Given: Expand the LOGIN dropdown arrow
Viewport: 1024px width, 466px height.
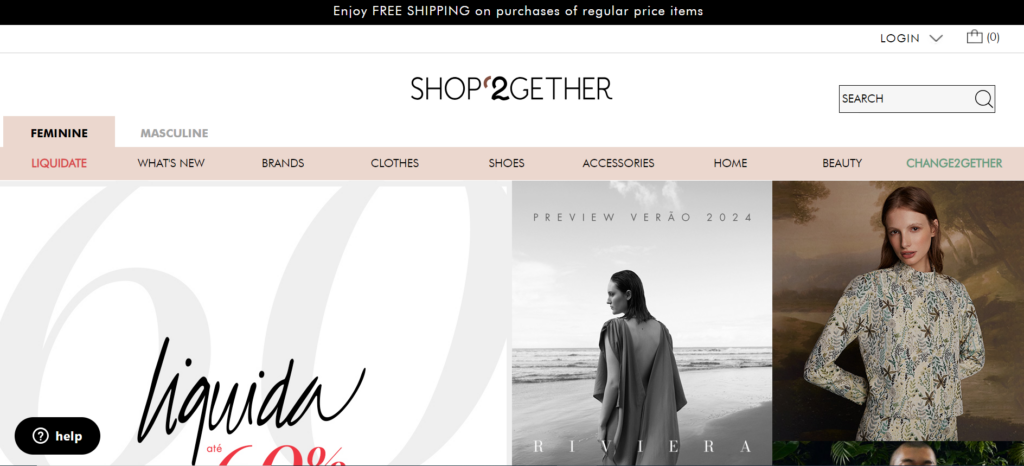Looking at the screenshot, I should pos(936,39).
